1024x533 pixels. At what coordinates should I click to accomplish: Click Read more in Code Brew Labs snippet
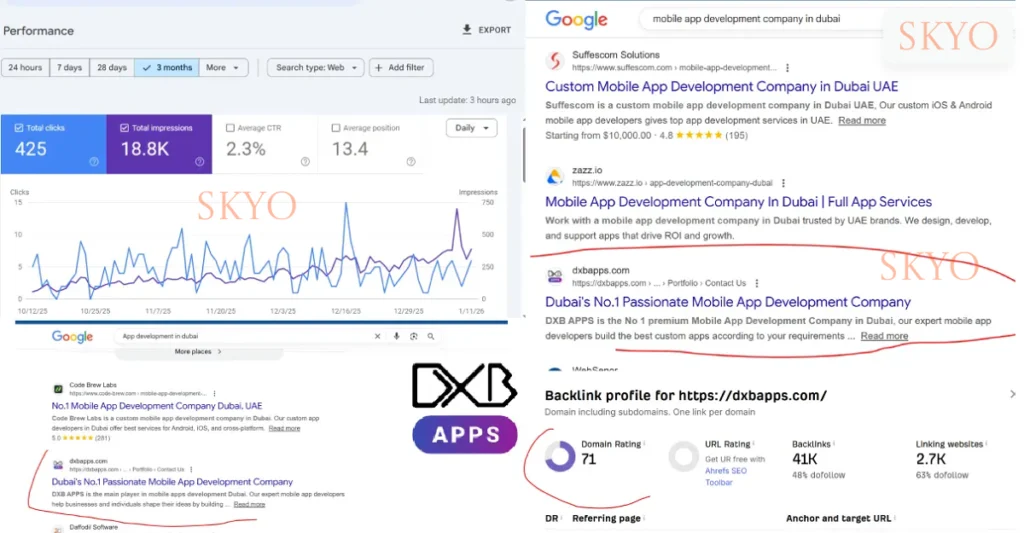[x=284, y=428]
